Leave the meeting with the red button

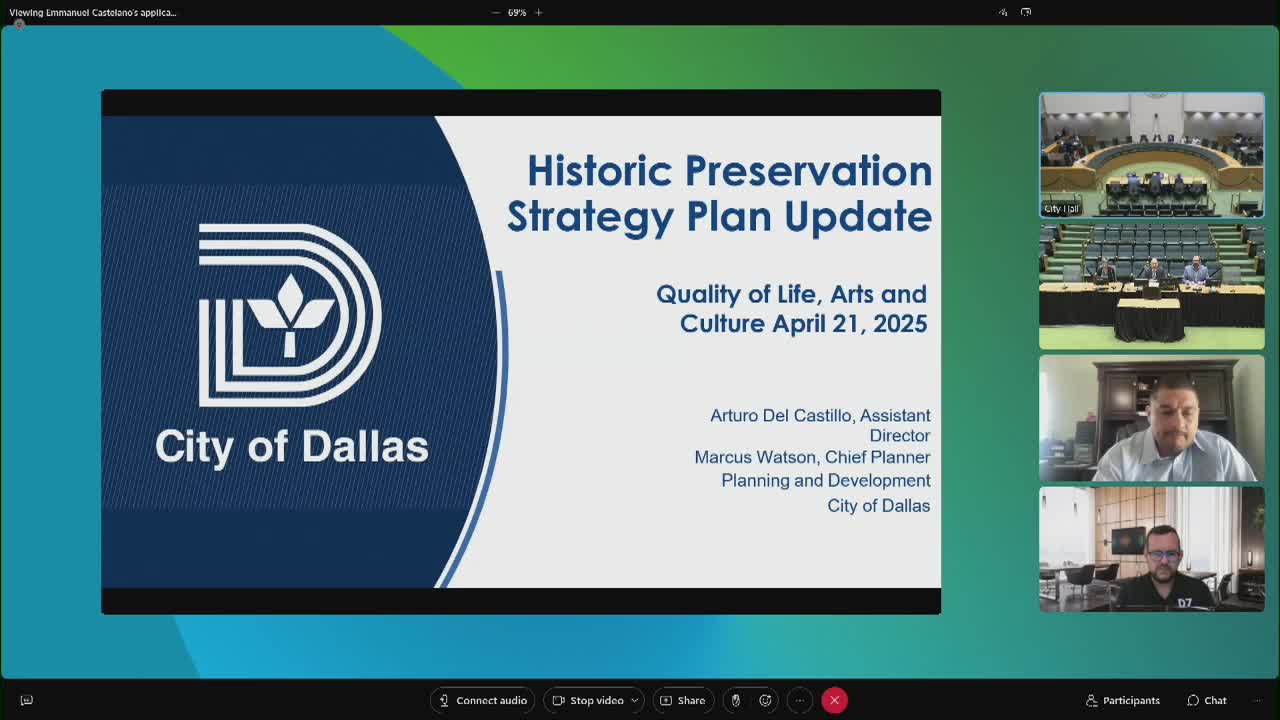pos(835,700)
